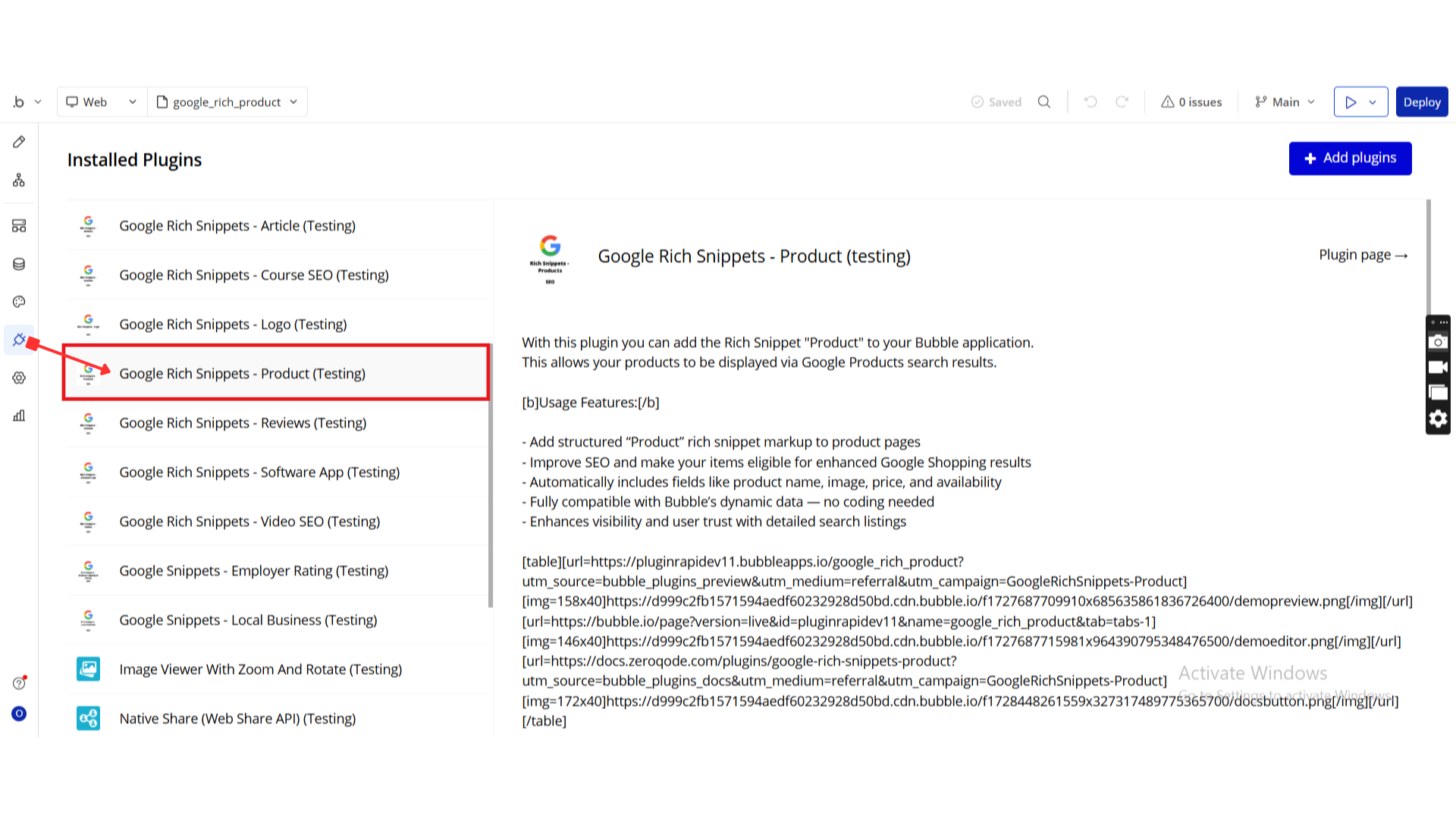Click the screenshot camera icon on right widget
The height and width of the screenshot is (819, 1456).
[1438, 343]
